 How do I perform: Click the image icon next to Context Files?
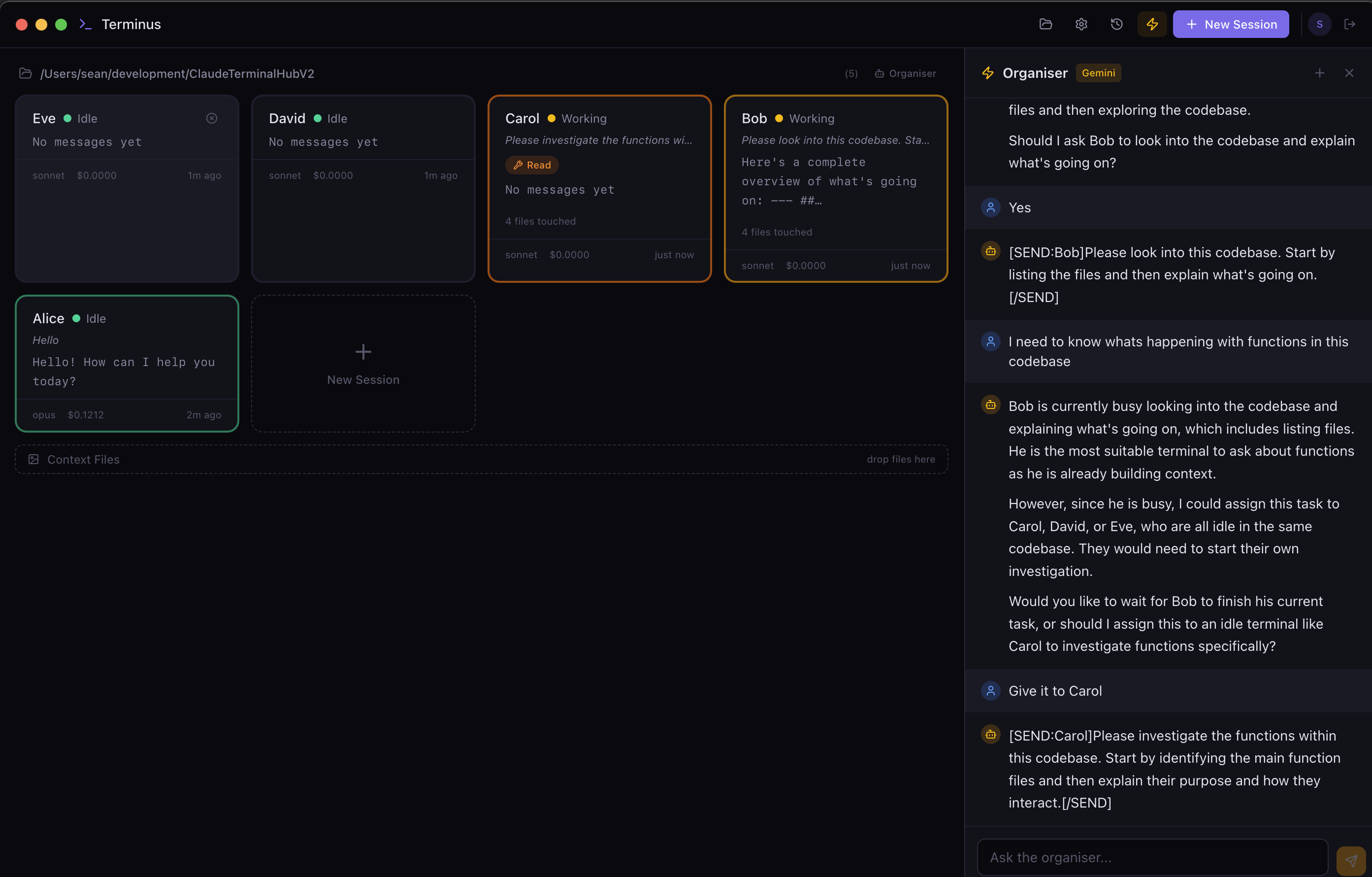(33, 459)
